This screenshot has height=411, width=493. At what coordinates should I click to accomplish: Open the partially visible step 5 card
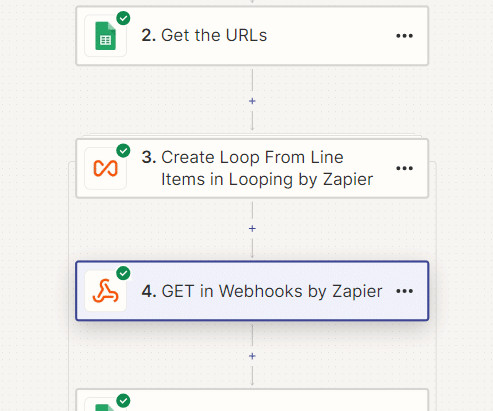(x=252, y=400)
